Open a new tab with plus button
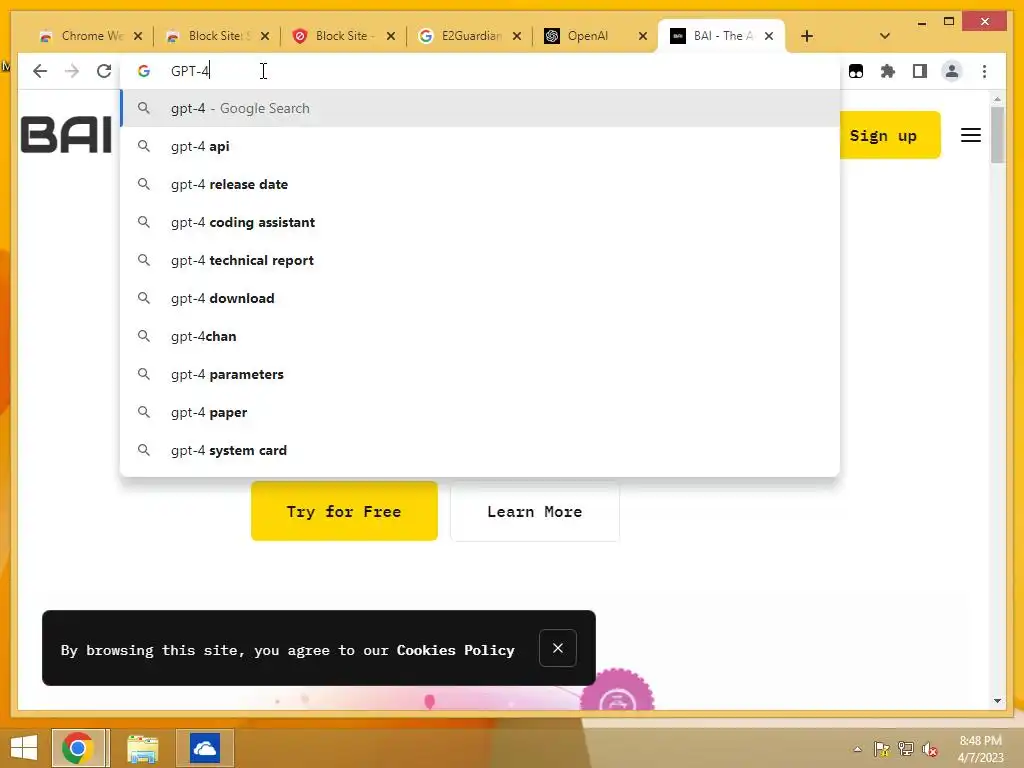 807,36
